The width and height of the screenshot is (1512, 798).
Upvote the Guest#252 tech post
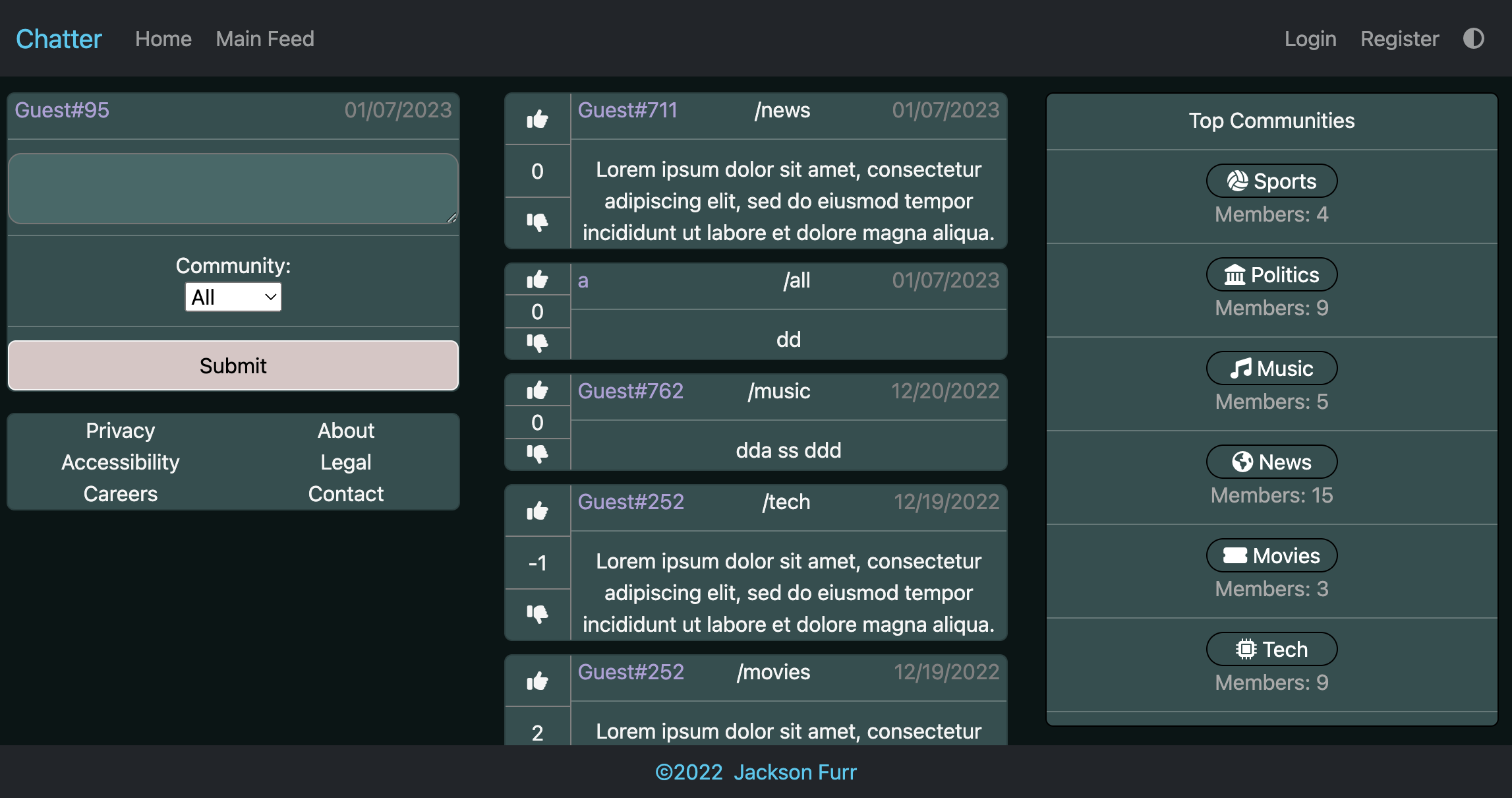(x=537, y=510)
